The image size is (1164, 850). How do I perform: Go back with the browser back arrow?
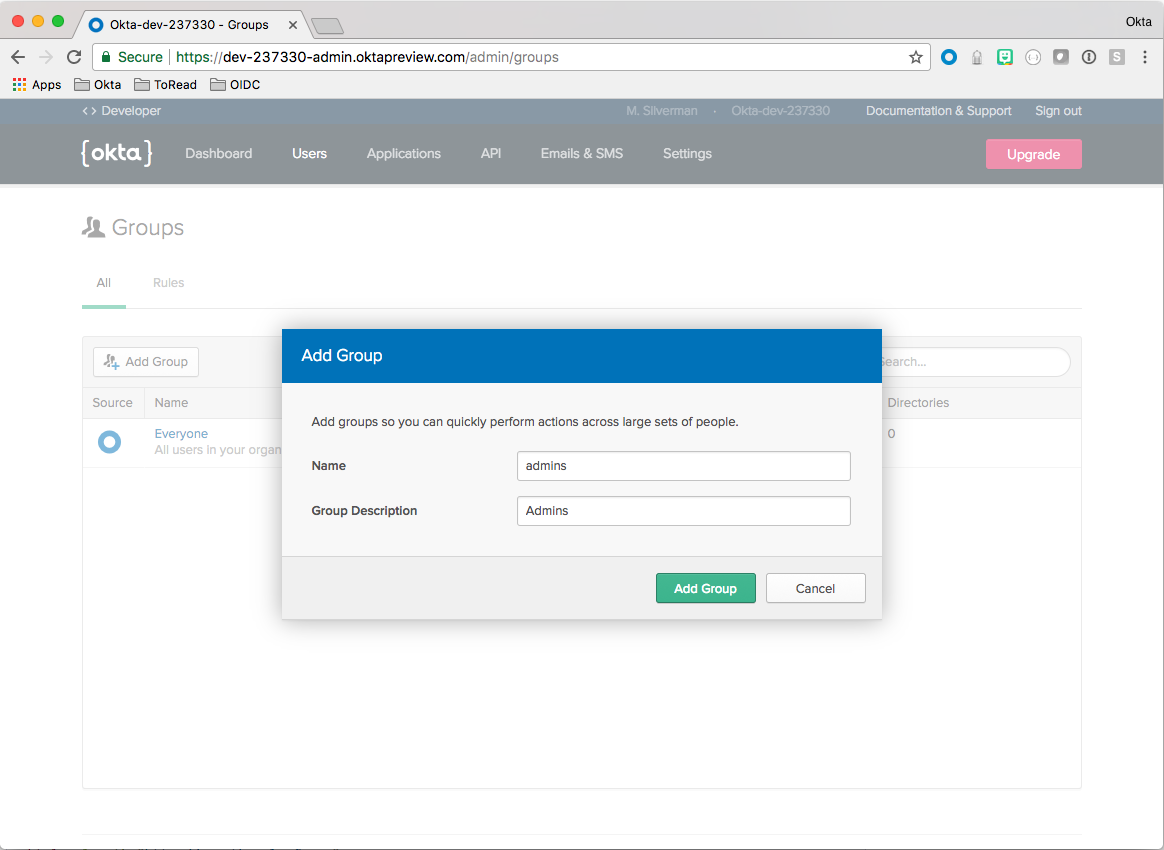coord(18,57)
